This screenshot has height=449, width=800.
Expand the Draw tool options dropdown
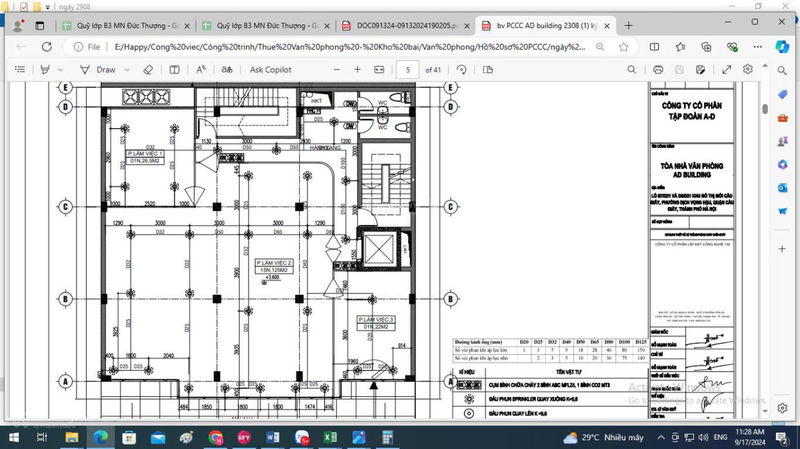127,70
